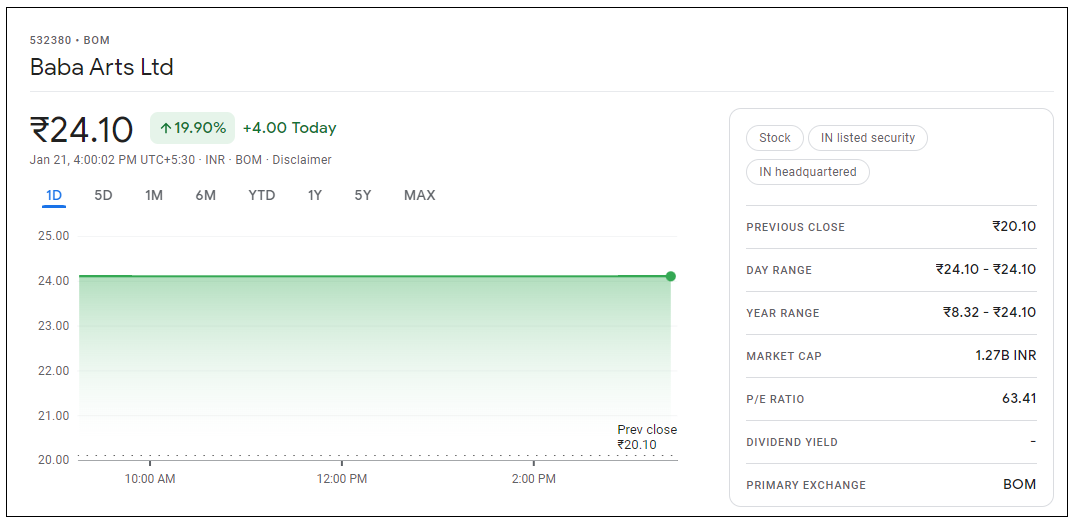Click the ₹20.10 previous close value
This screenshot has height=525, width=1076.
(x=1014, y=226)
